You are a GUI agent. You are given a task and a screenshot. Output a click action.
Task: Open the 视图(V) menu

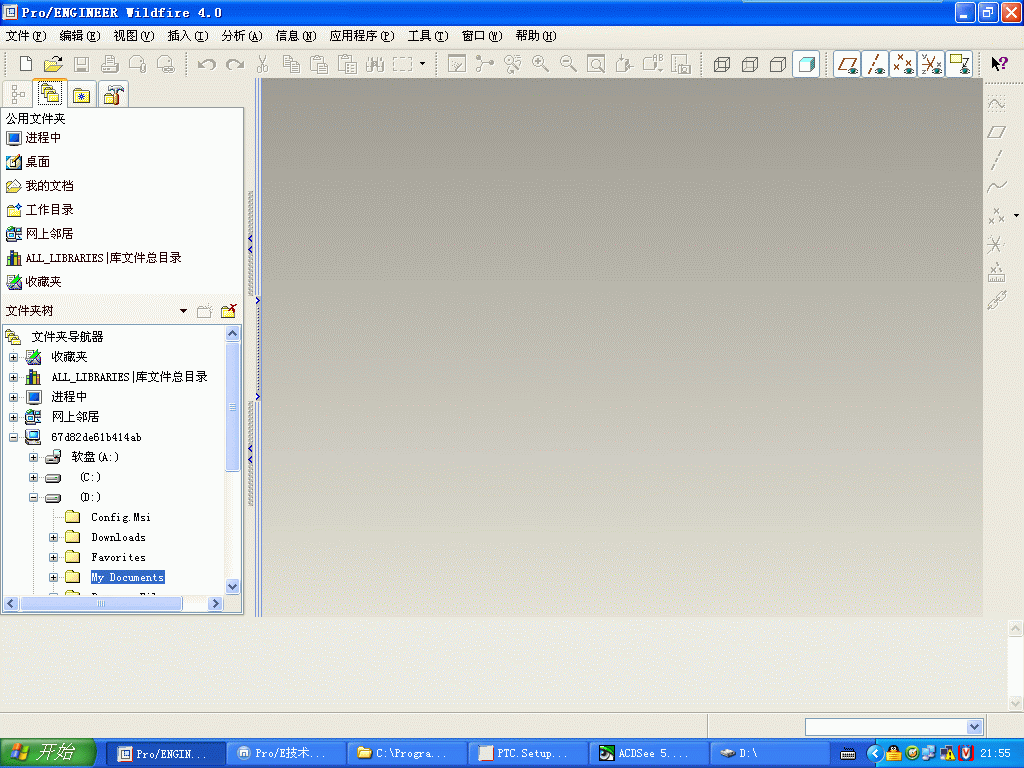133,36
